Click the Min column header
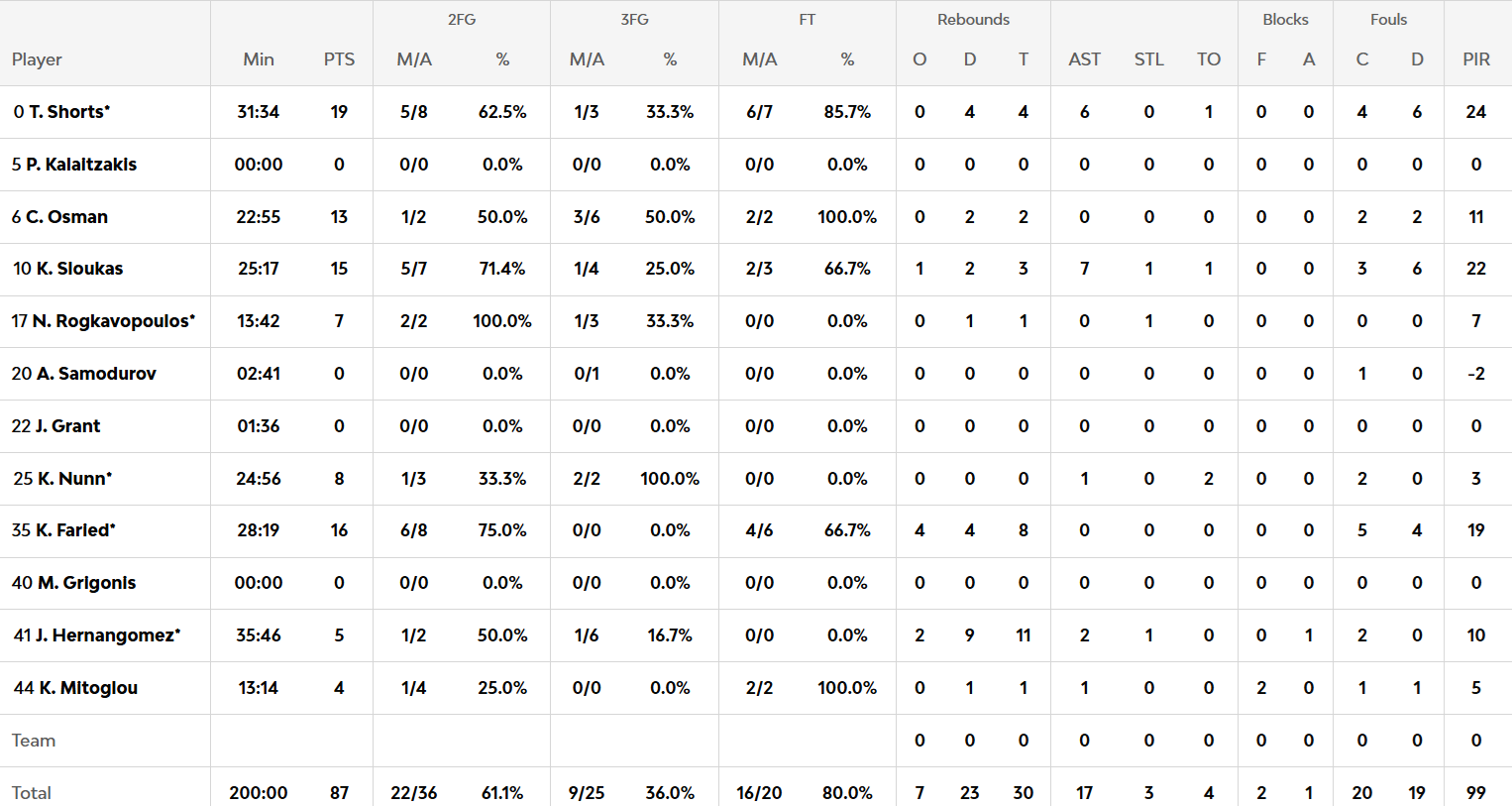This screenshot has width=1512, height=806. [259, 59]
